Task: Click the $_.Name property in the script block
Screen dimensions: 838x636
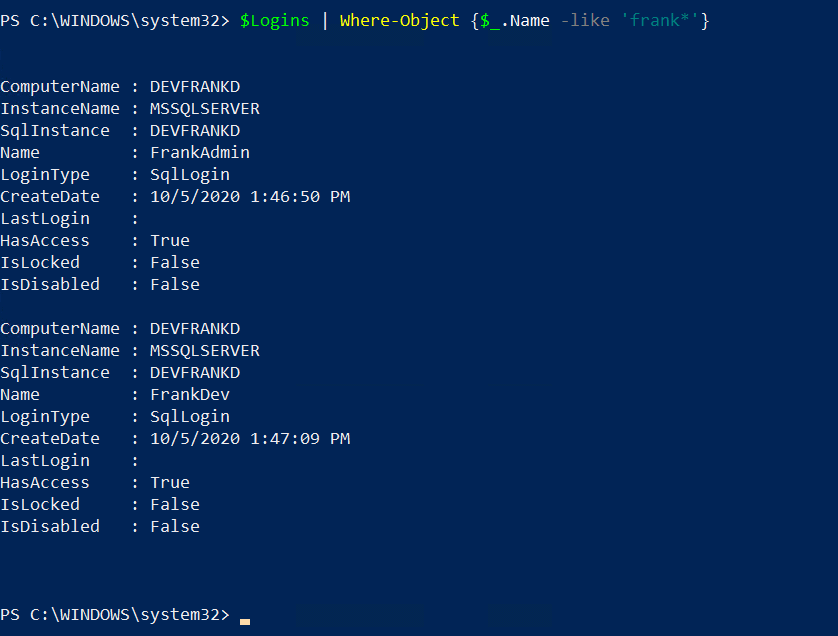Action: coord(515,20)
